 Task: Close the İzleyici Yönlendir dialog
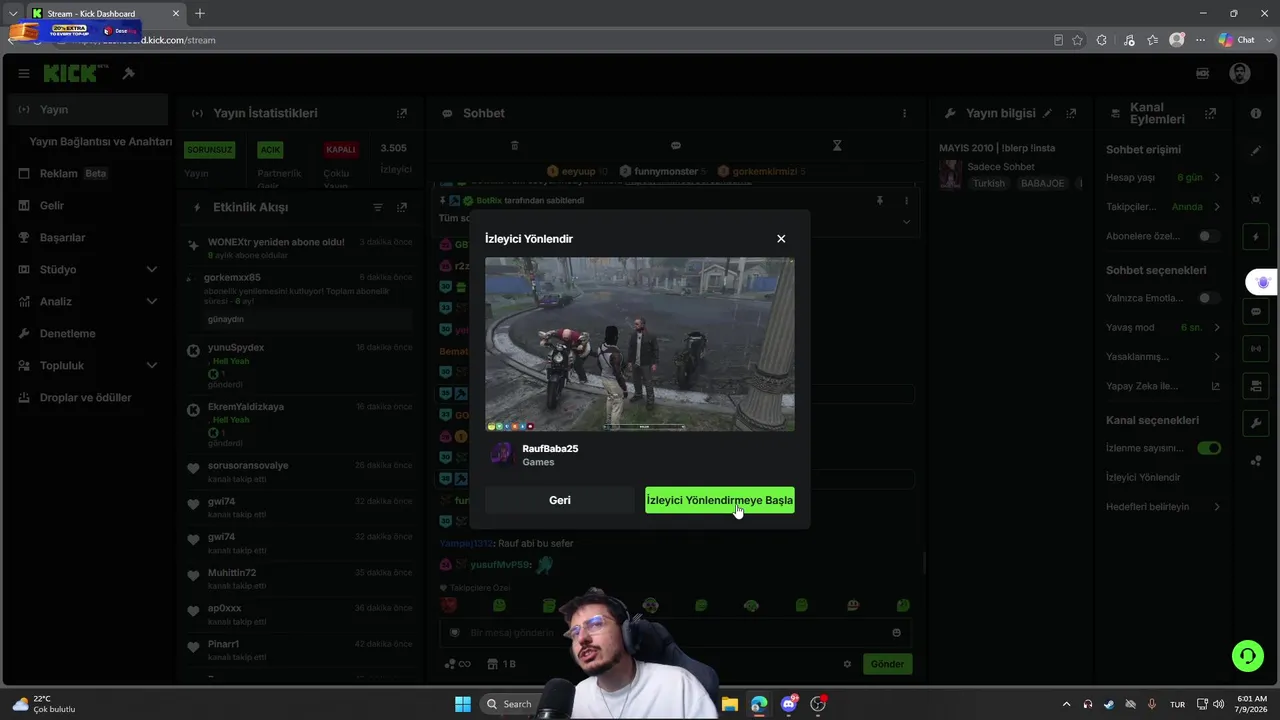tap(781, 239)
